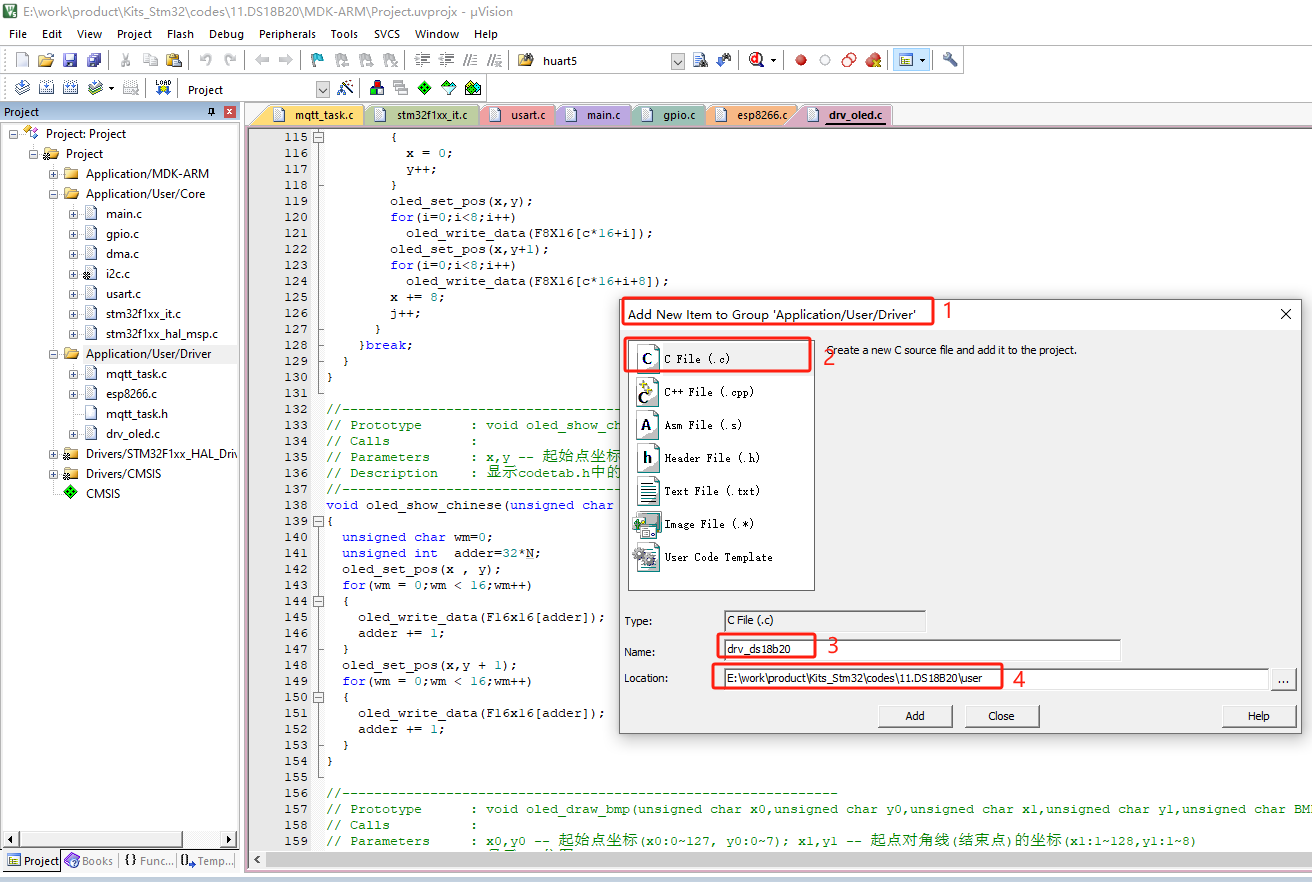Expand the Application/MDK-ARM group

click(x=54, y=174)
